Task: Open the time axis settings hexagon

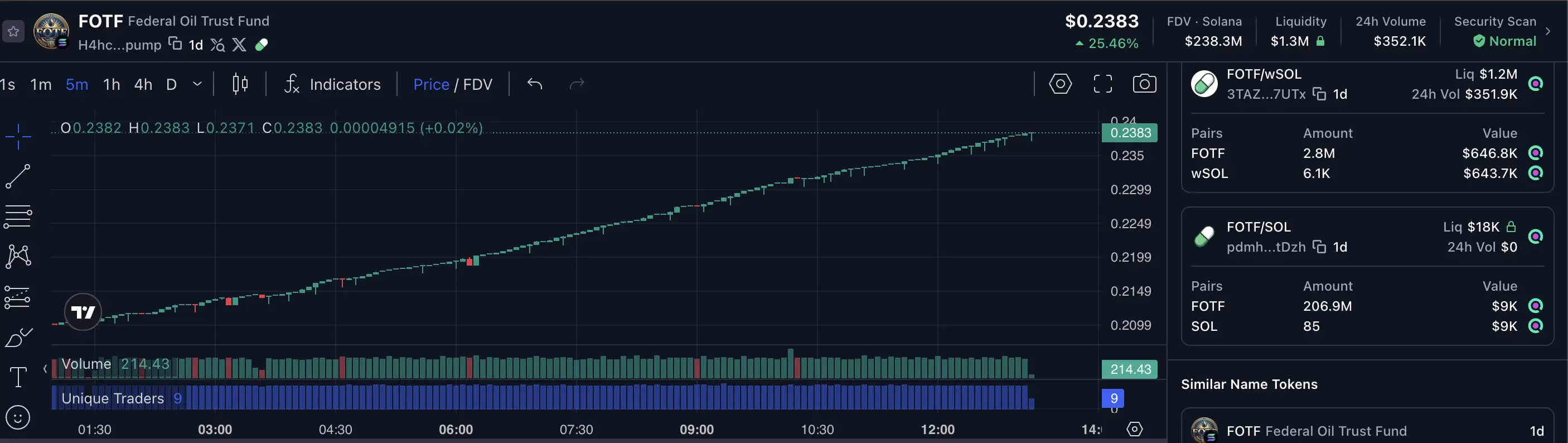Action: pyautogui.click(x=1135, y=429)
